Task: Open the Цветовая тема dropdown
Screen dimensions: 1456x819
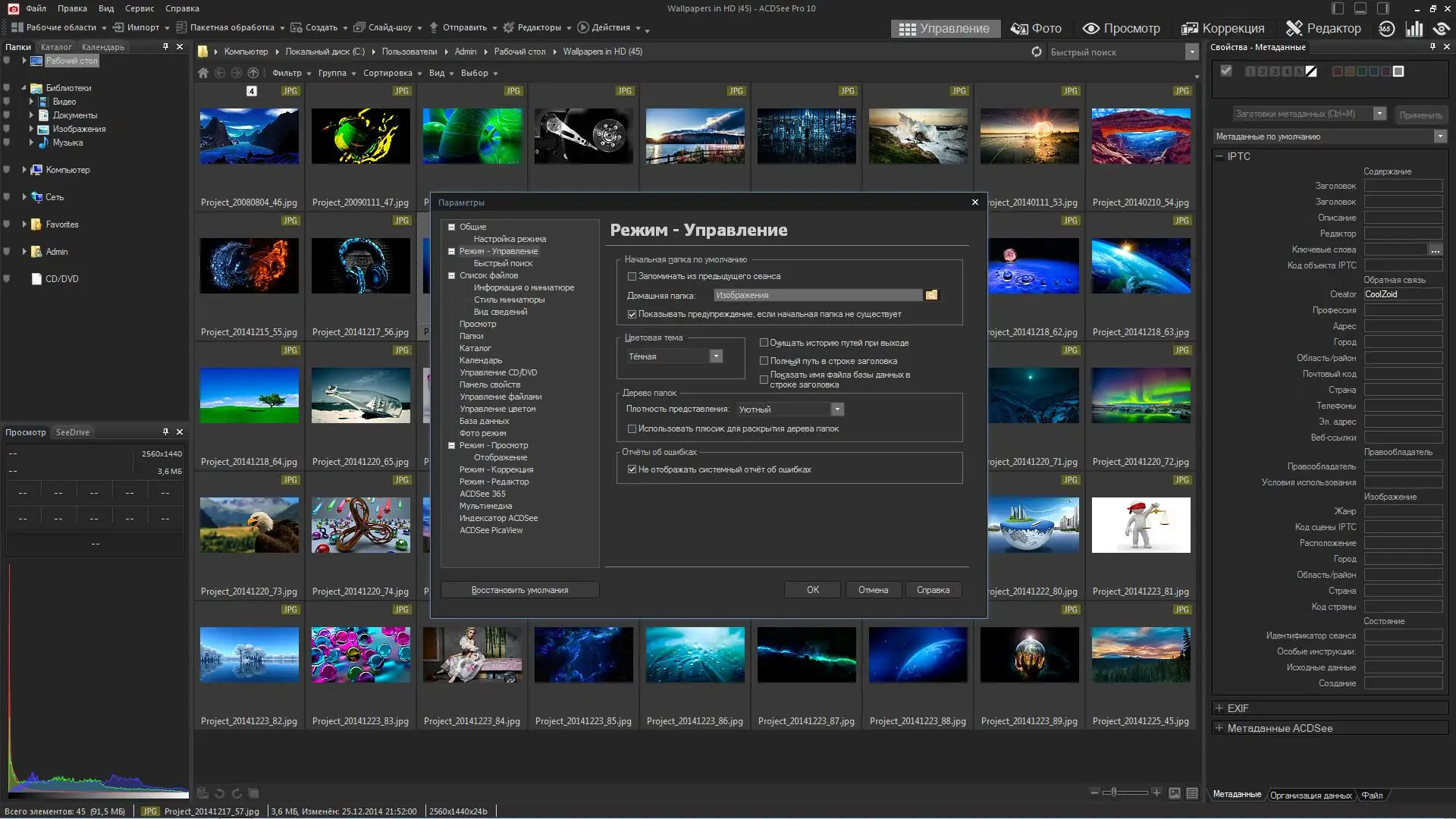Action: pos(715,356)
